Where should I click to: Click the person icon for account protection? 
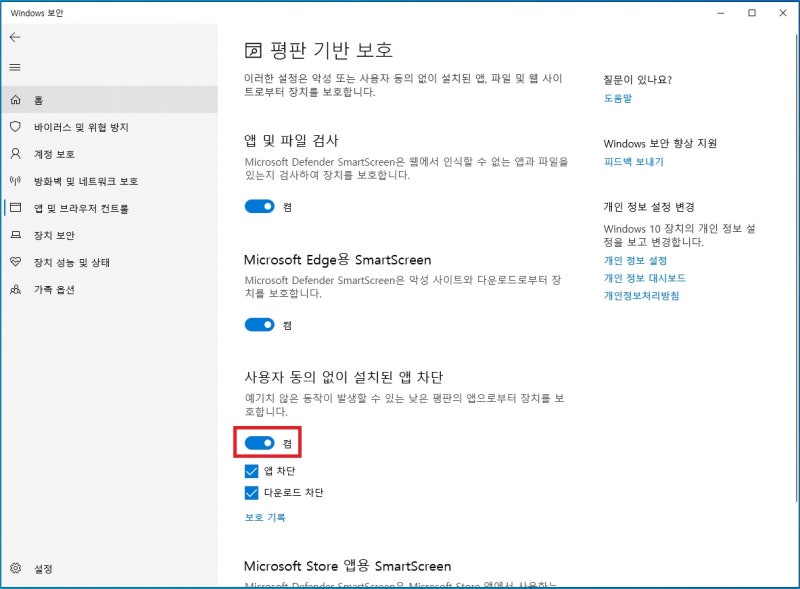coord(16,154)
